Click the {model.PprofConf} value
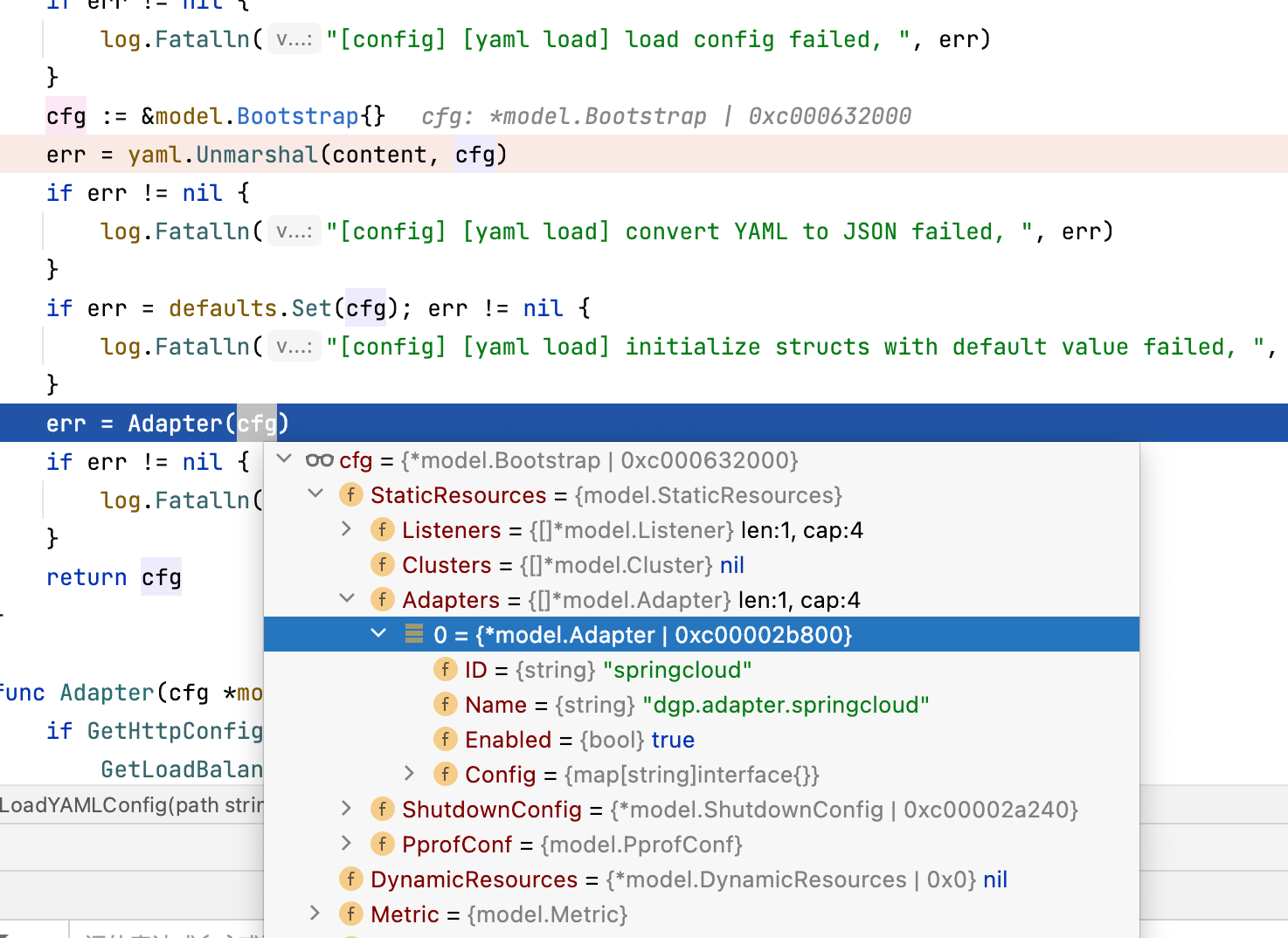 tap(641, 845)
